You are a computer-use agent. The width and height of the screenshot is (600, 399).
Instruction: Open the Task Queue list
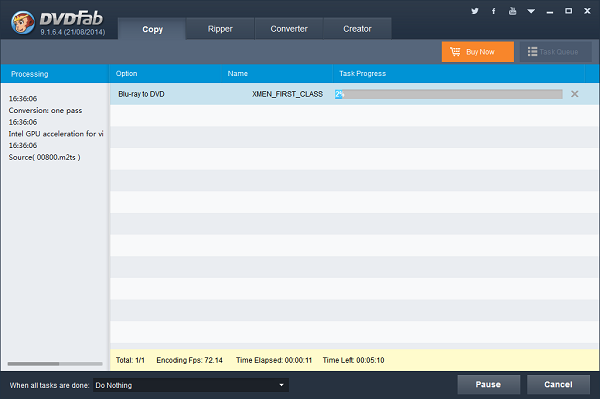pos(556,52)
